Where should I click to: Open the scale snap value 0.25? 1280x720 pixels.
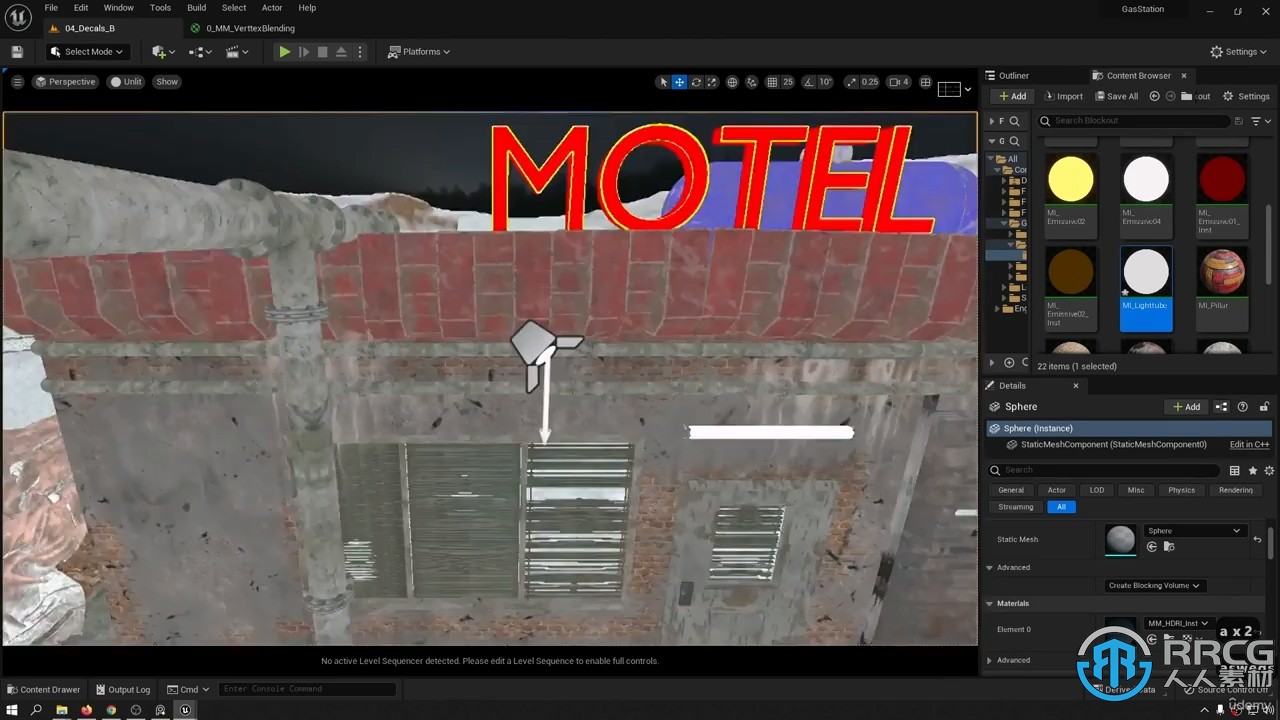point(870,82)
